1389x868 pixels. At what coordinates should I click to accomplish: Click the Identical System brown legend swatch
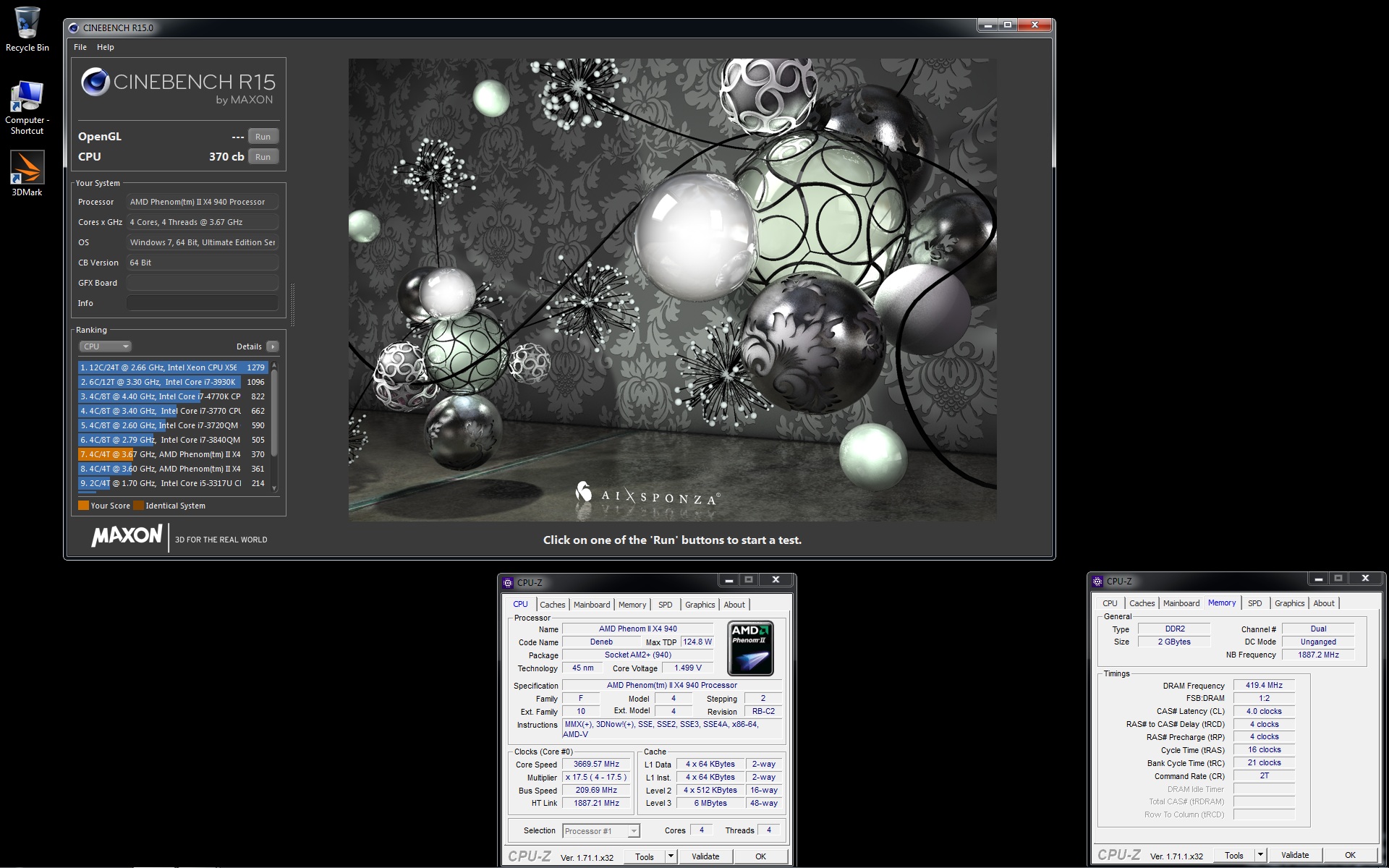coord(138,506)
